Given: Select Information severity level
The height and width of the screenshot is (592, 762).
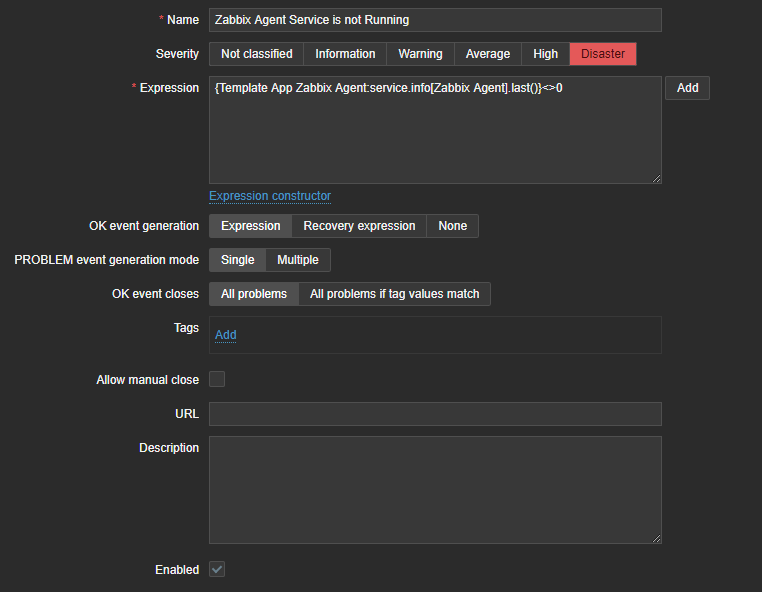Looking at the screenshot, I should [x=345, y=54].
